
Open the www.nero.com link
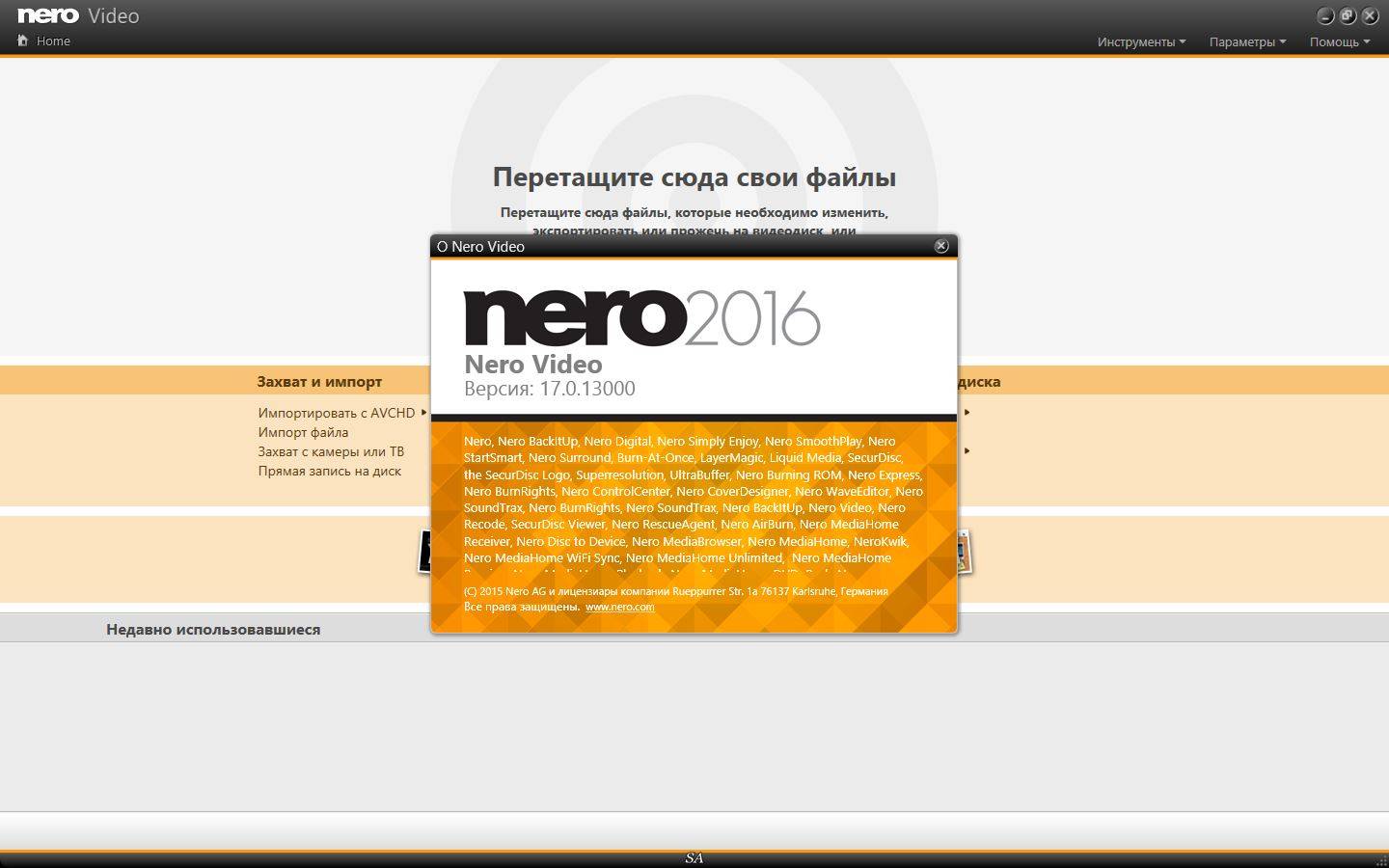coord(619,607)
